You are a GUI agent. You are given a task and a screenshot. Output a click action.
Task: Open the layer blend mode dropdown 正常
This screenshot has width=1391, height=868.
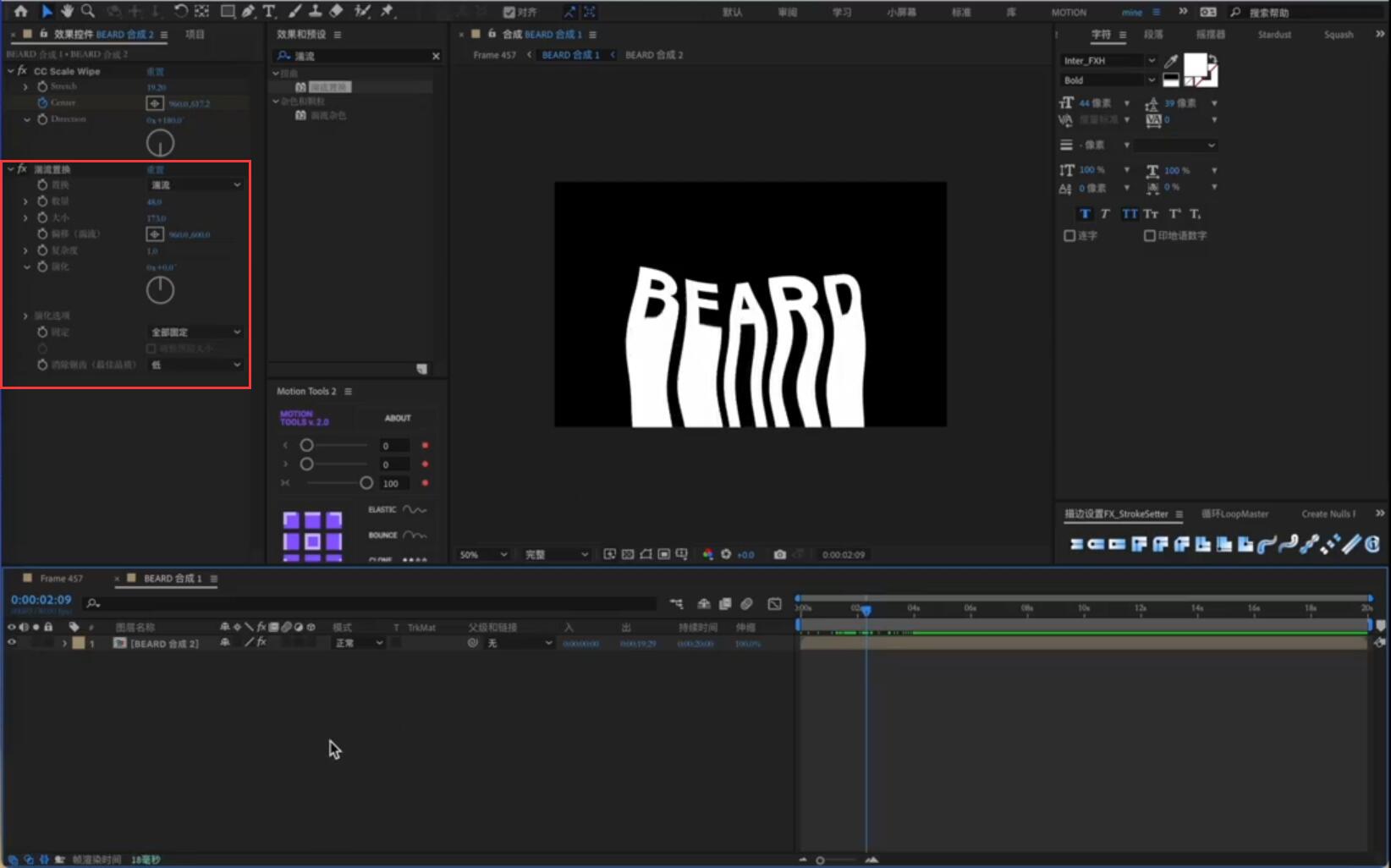[359, 643]
